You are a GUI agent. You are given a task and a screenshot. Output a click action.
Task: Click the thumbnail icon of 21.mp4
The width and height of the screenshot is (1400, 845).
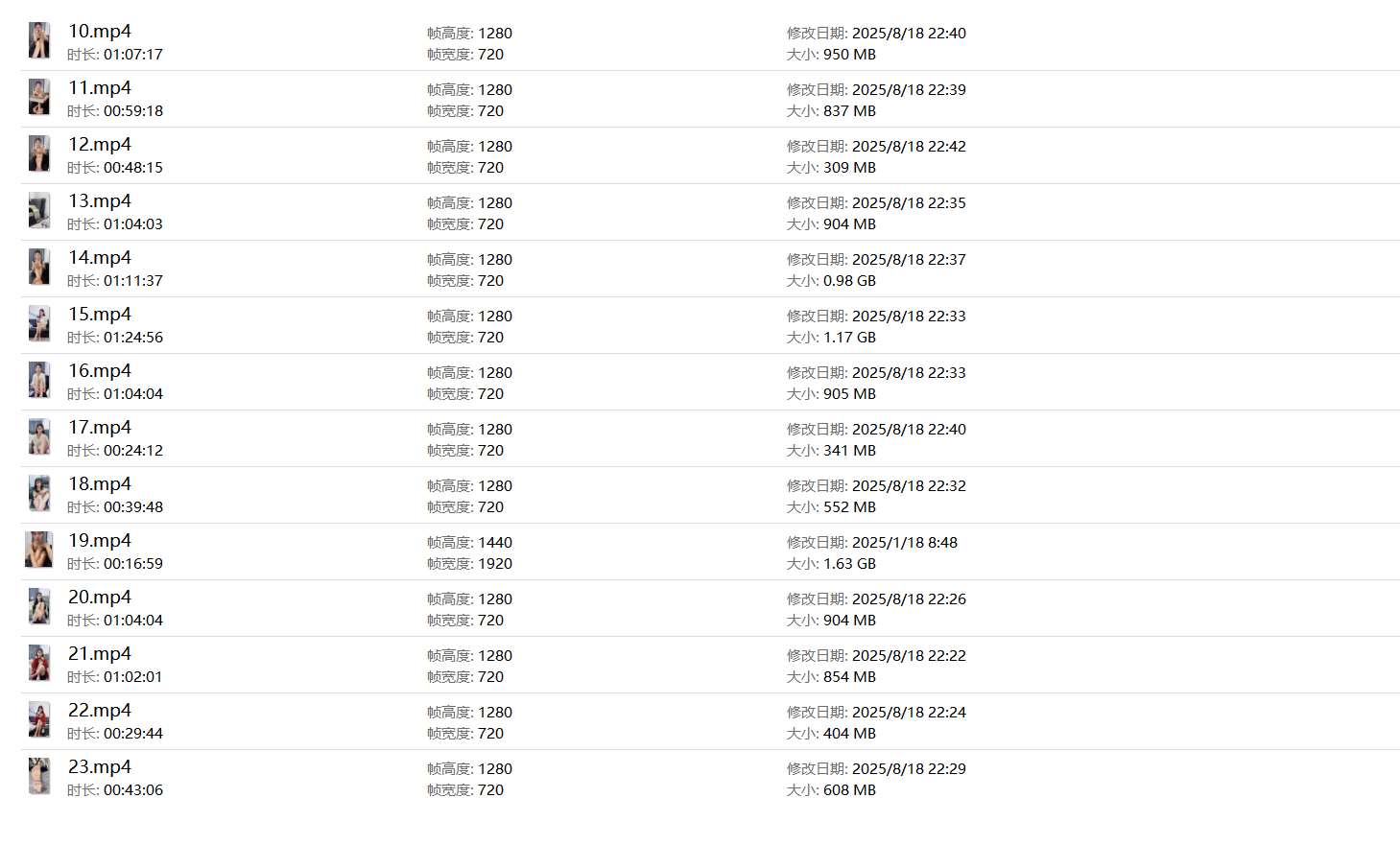pos(39,664)
